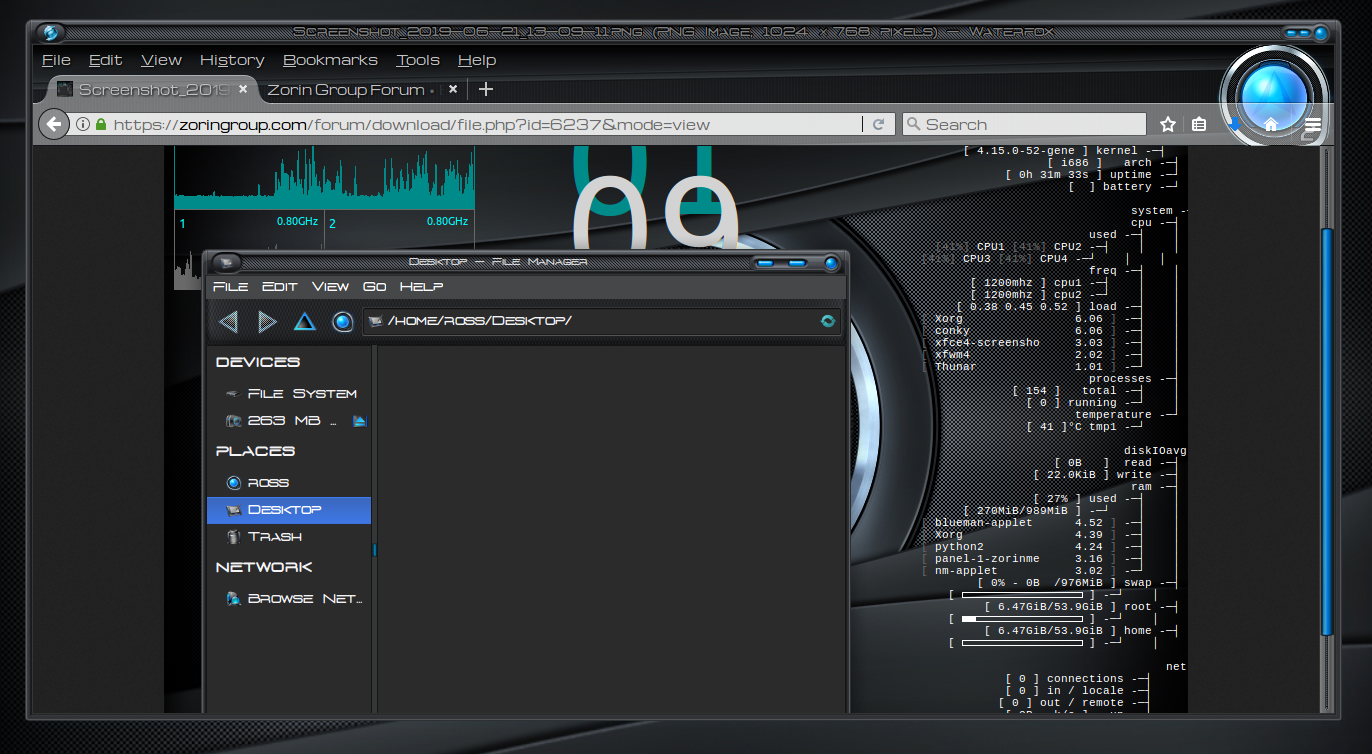
Task: Open the History menu
Action: click(x=232, y=60)
